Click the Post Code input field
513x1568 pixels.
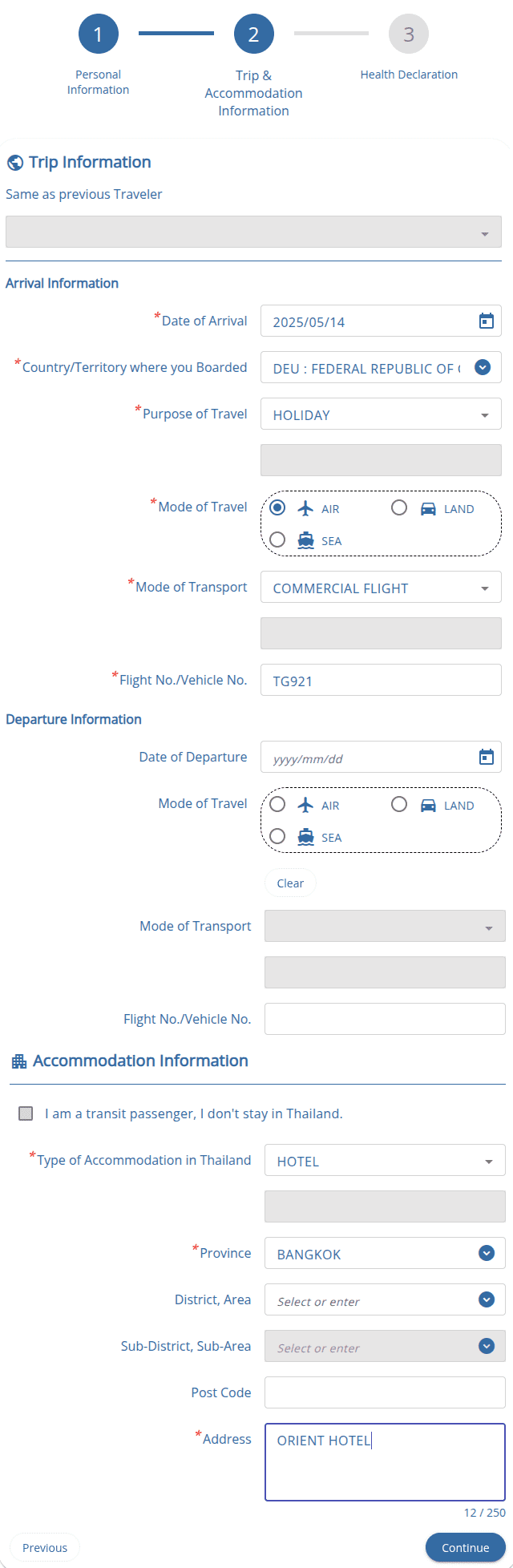tap(385, 1393)
